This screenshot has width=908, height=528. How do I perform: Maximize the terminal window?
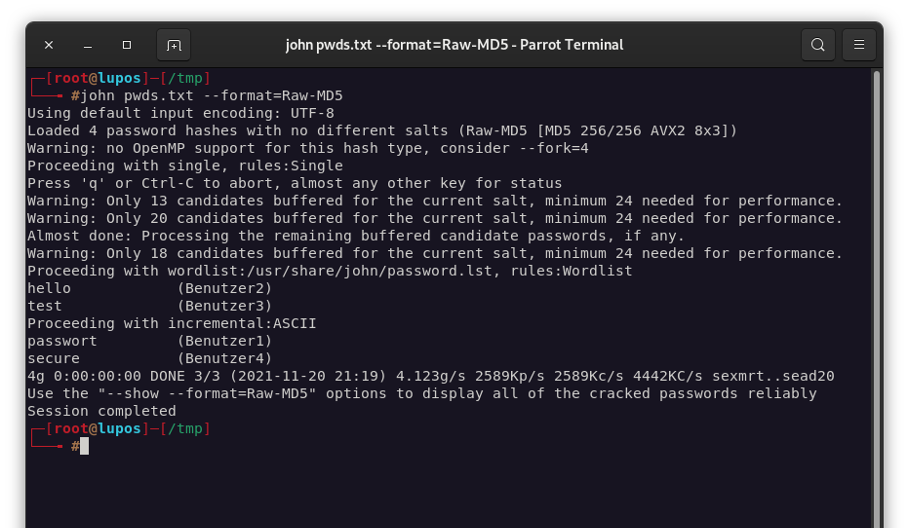click(x=127, y=45)
